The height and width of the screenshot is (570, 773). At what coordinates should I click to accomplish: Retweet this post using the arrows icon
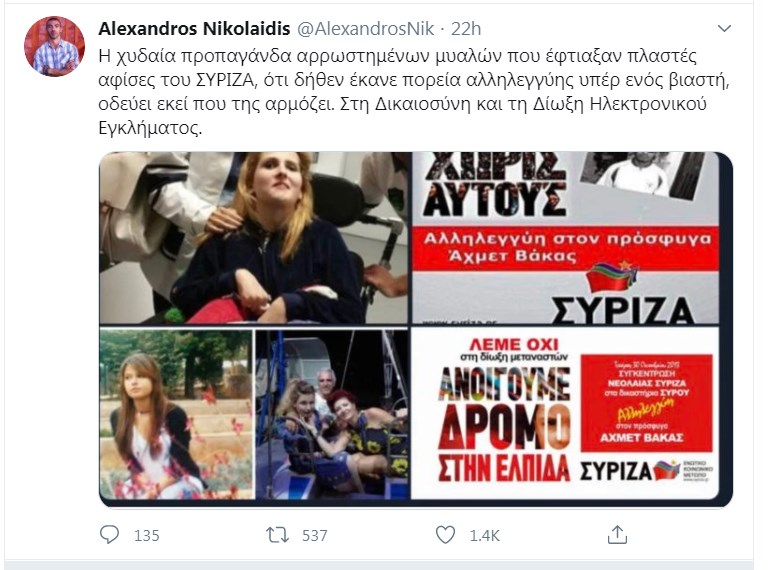point(278,534)
